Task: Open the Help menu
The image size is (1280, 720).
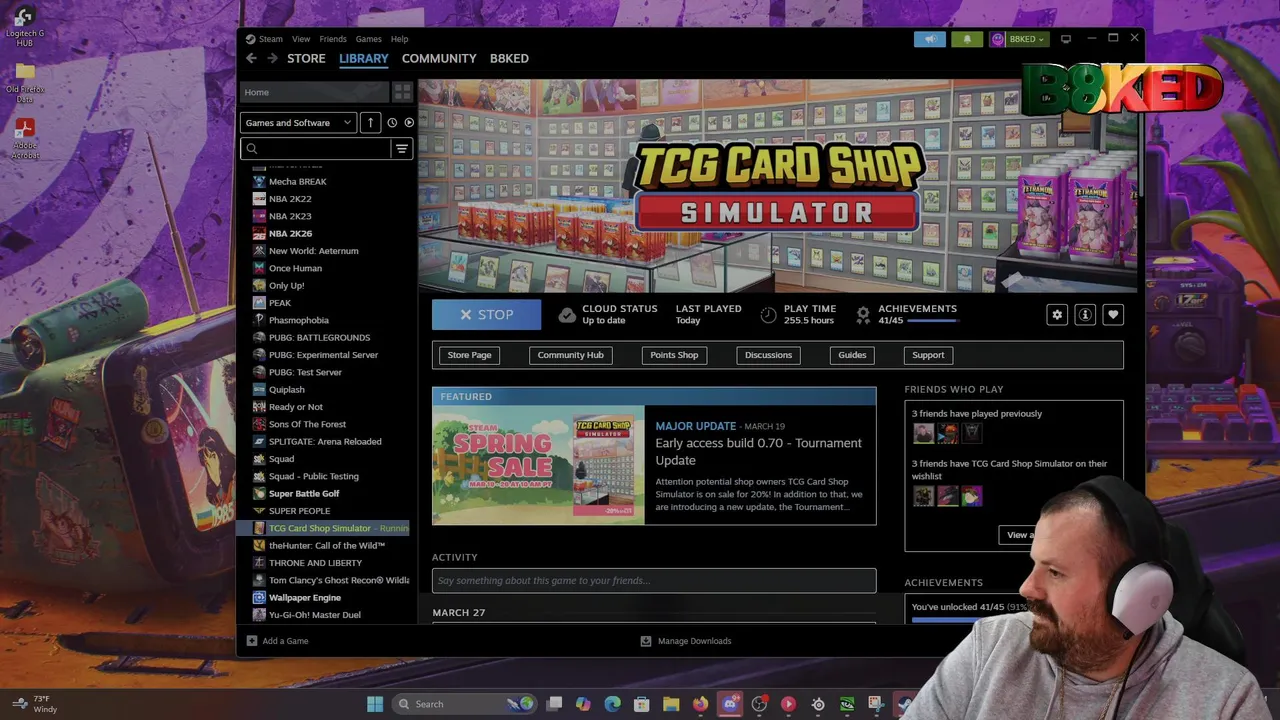Action: 399,39
